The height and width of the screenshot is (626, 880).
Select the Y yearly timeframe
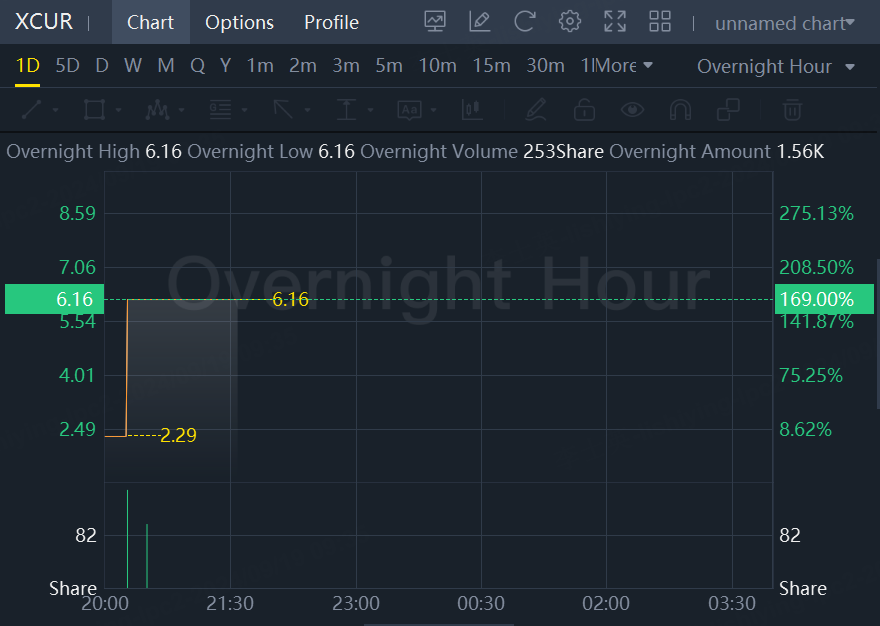pyautogui.click(x=226, y=66)
